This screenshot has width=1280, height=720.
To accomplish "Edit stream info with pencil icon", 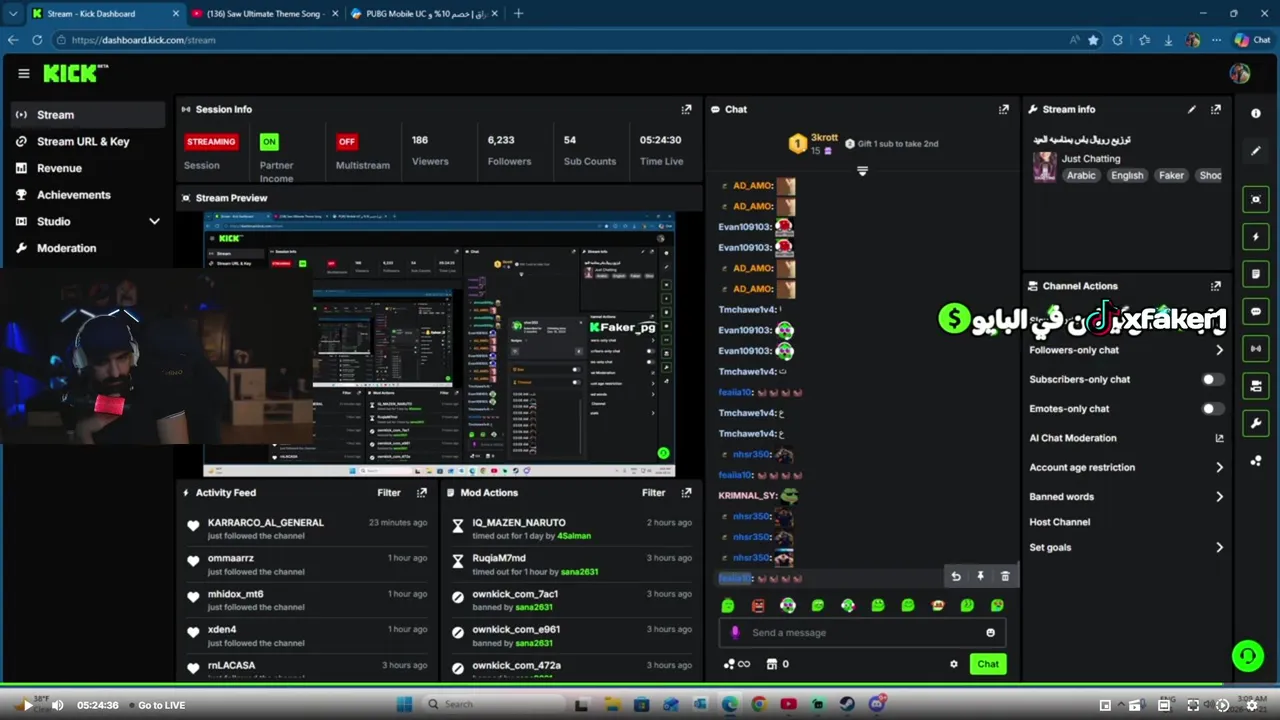I will (x=1192, y=109).
